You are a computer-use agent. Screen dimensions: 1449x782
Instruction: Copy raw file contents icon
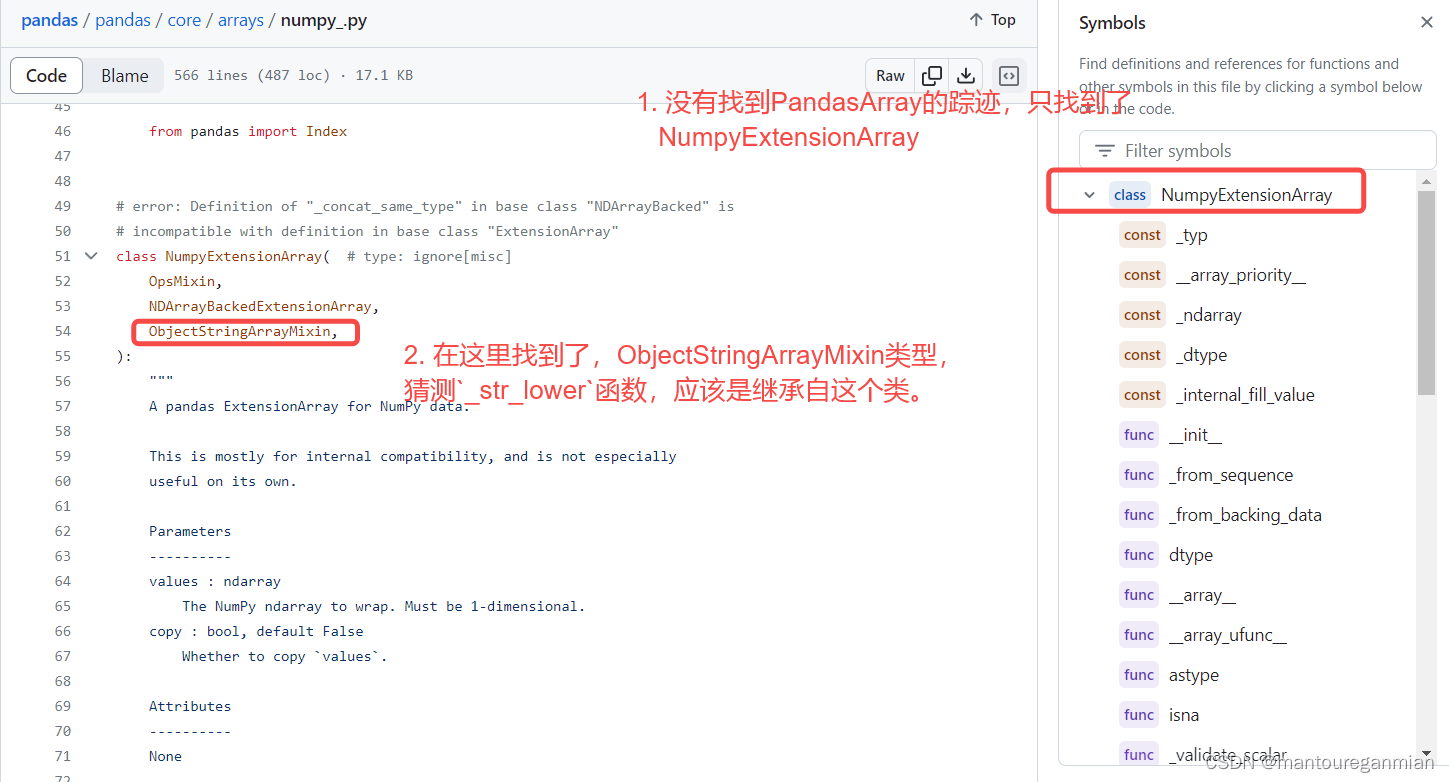coord(932,76)
